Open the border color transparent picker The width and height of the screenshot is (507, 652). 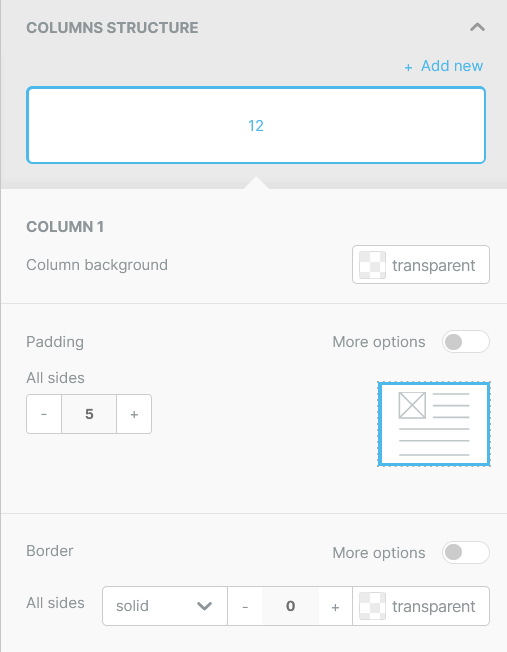(421, 606)
